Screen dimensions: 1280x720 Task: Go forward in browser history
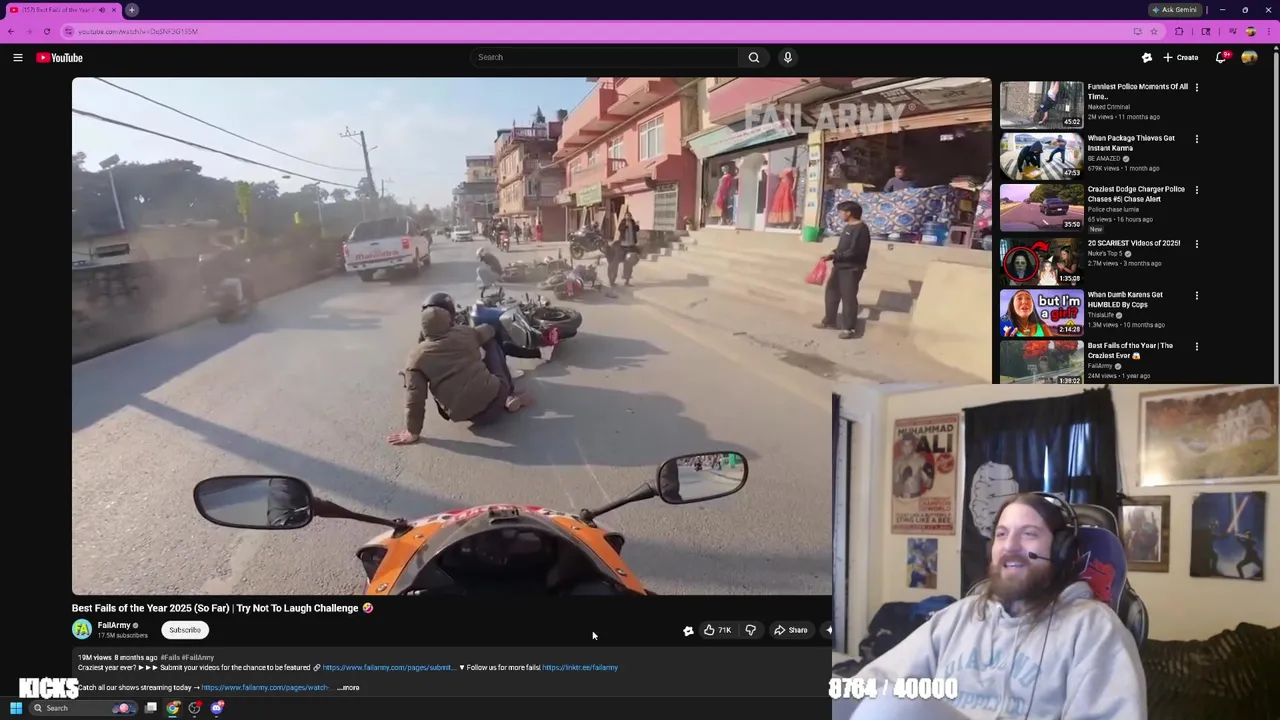pos(29,32)
